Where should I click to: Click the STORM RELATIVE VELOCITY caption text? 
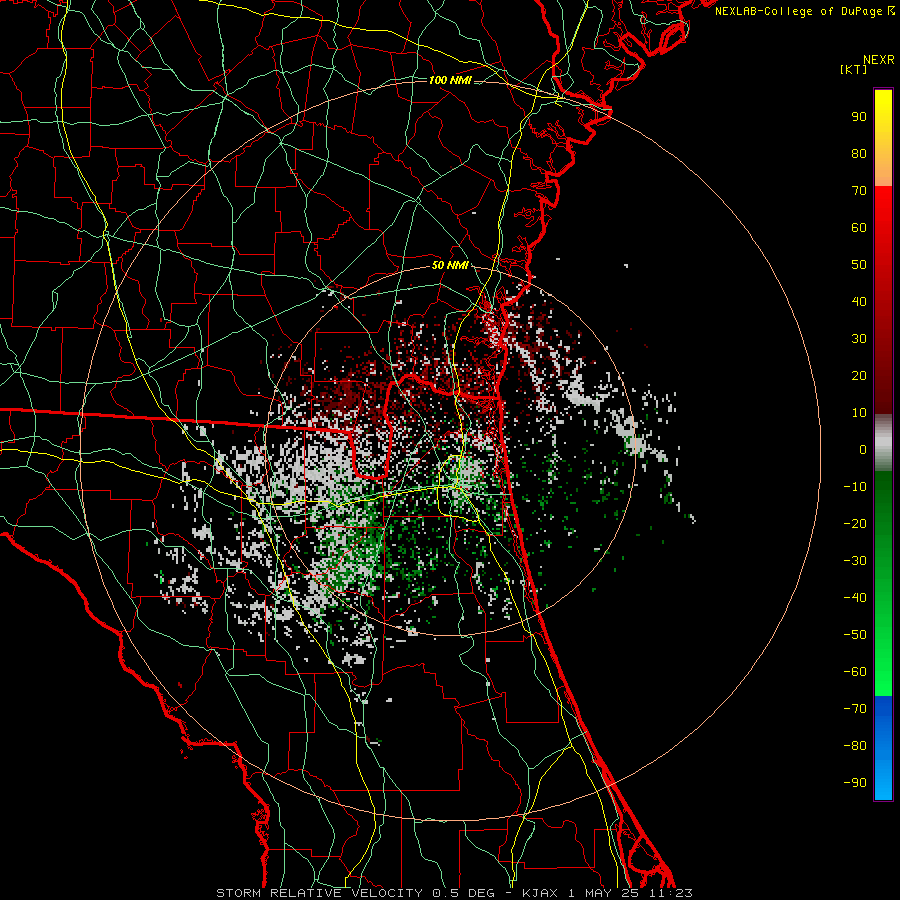pyautogui.click(x=319, y=893)
